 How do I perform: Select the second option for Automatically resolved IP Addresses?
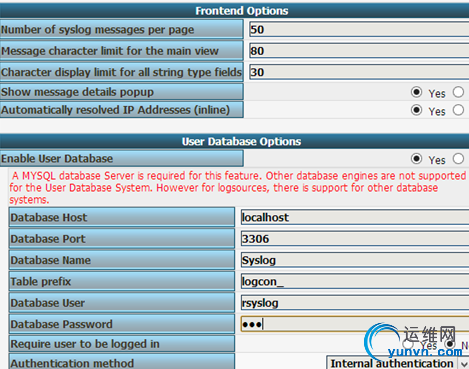(x=458, y=110)
